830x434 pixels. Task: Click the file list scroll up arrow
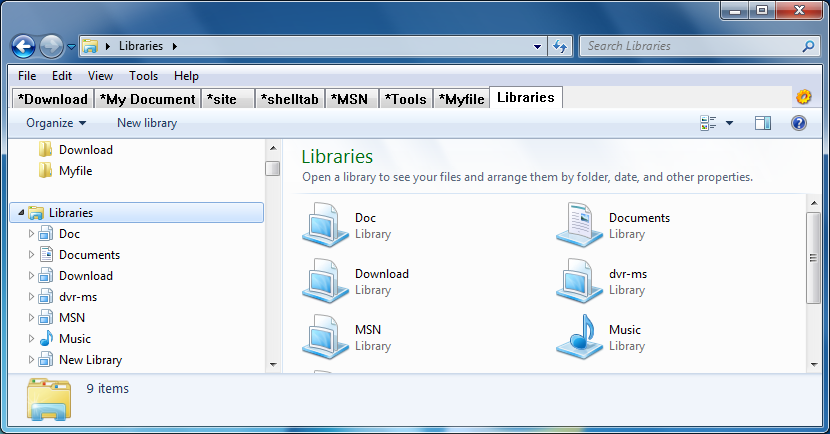[x=814, y=203]
